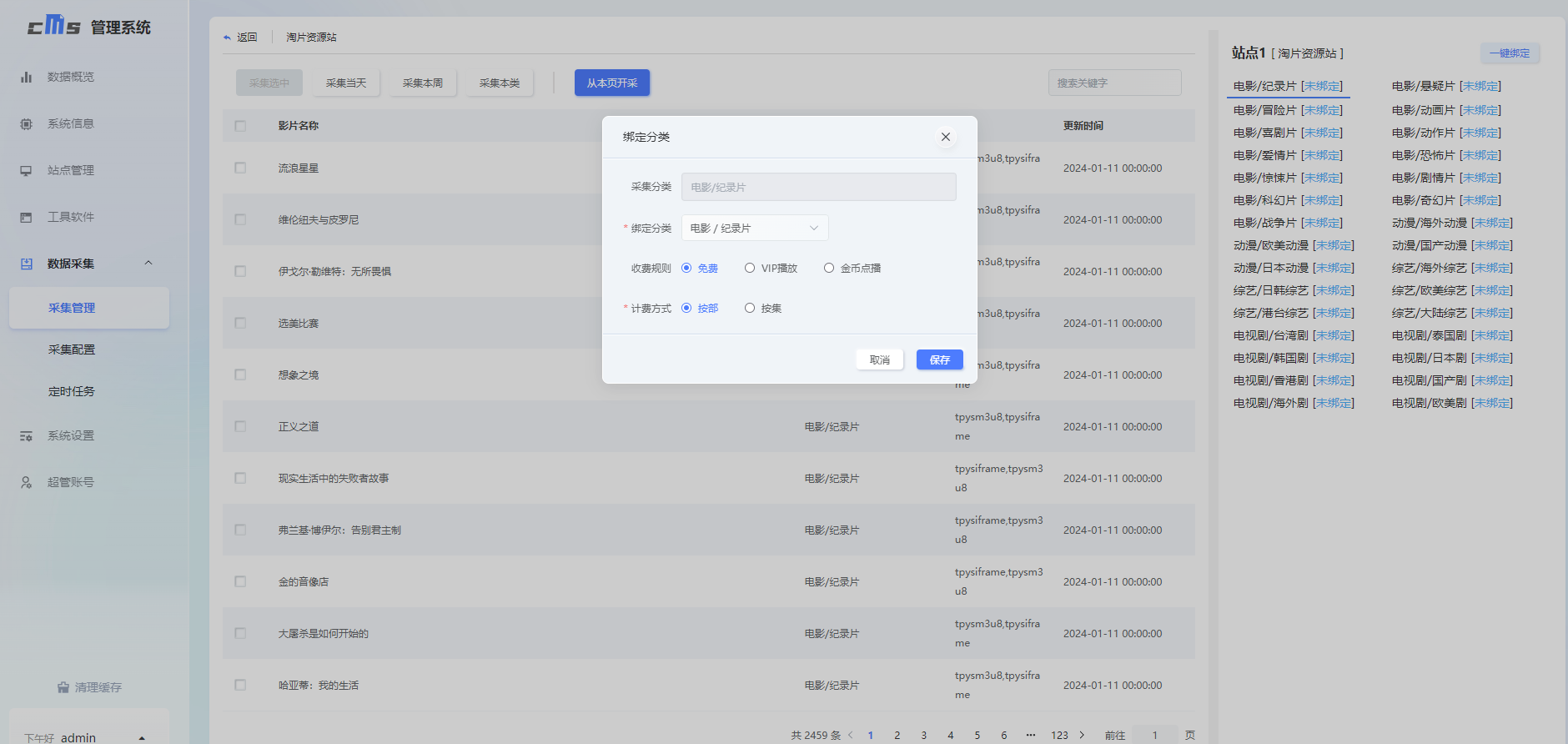Click the 采集本类 button
This screenshot has height=744, width=1568.
500,83
